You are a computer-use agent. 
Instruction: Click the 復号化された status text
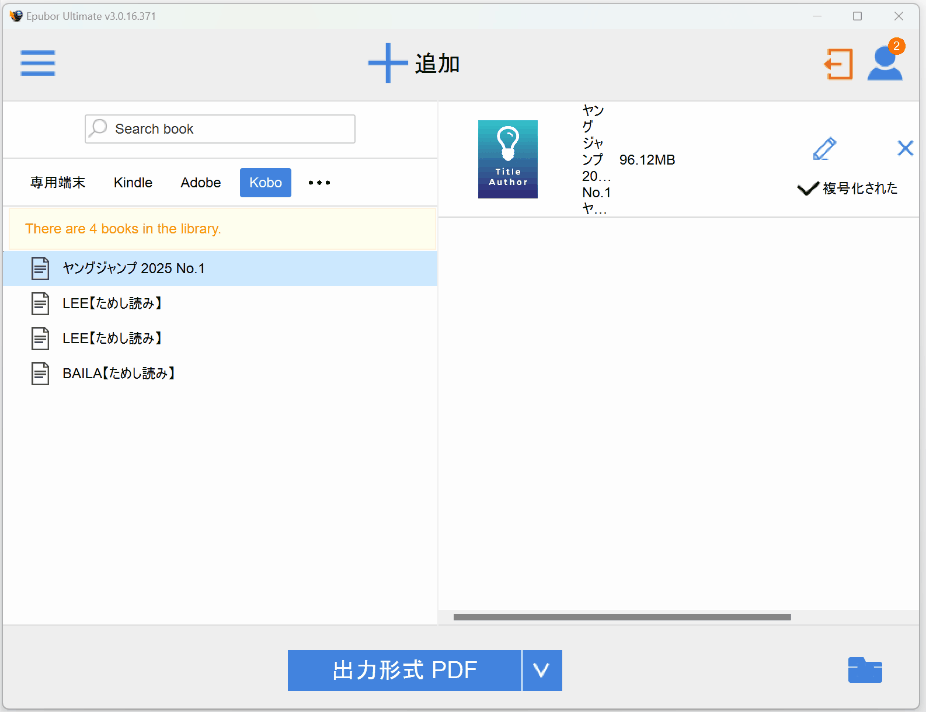click(x=860, y=188)
